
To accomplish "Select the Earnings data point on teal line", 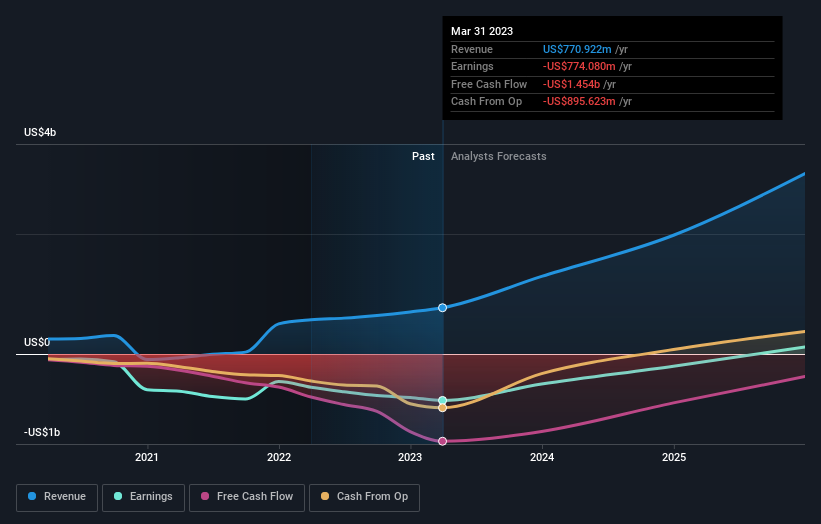I will click(x=442, y=400).
